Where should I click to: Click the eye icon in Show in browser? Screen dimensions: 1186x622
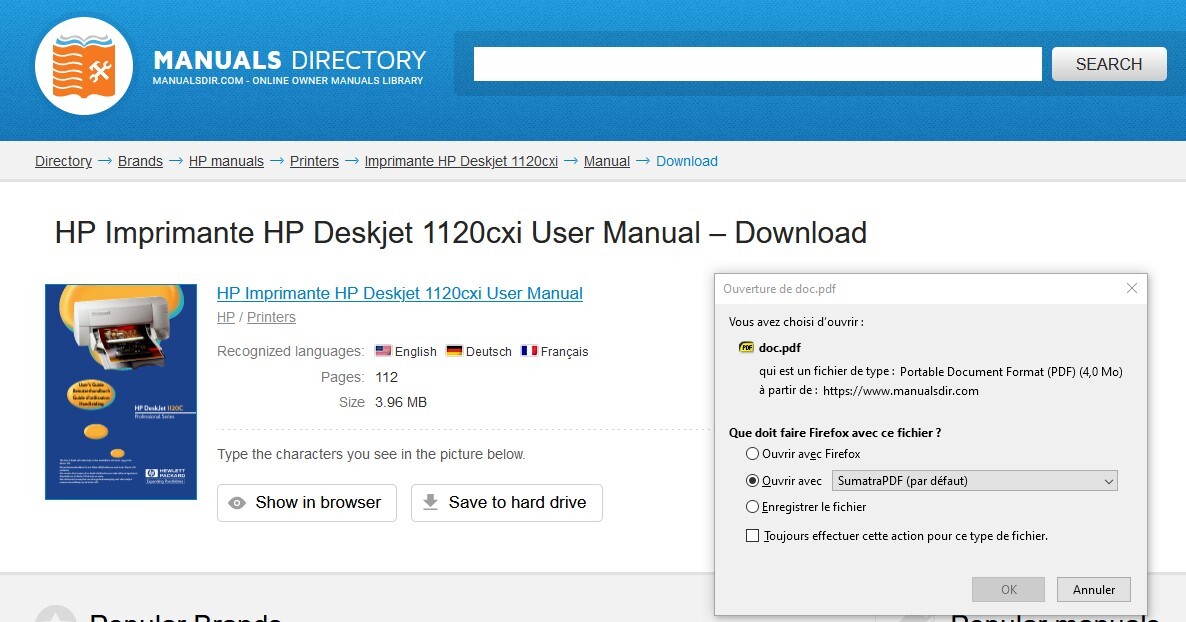(237, 503)
